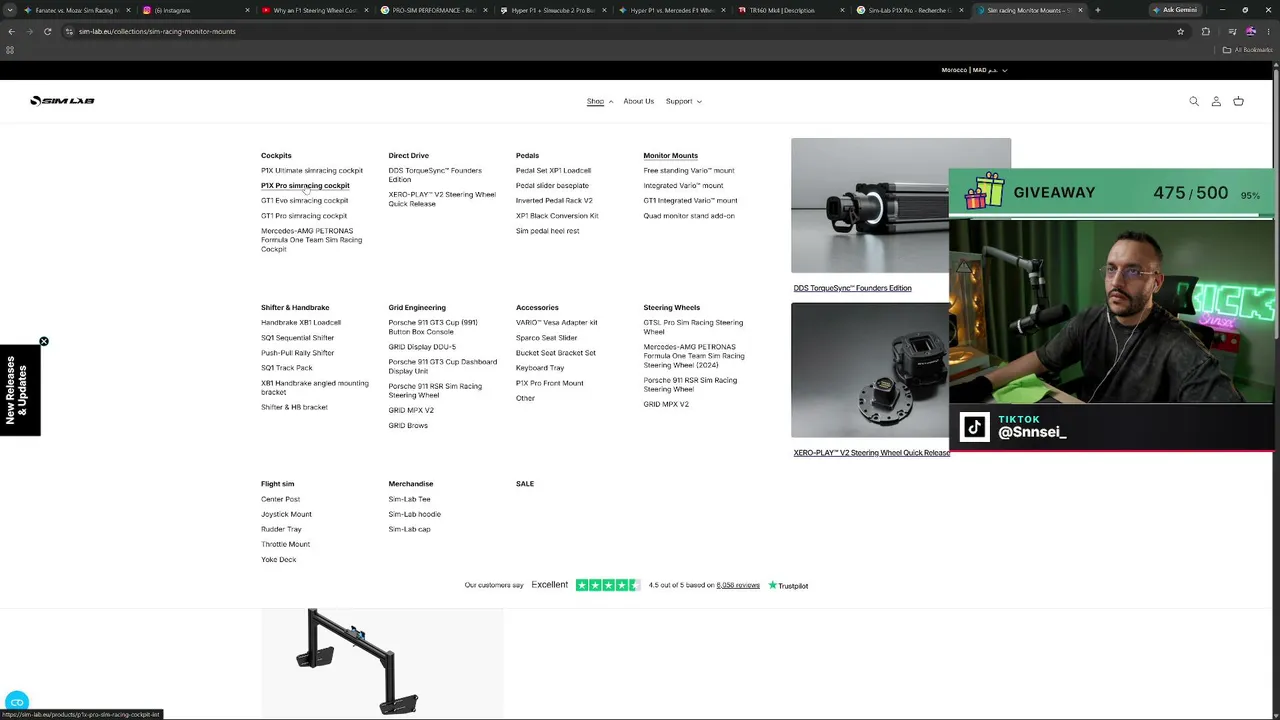The image size is (1280, 720).
Task: Open the browser extensions icon
Action: (x=1205, y=31)
